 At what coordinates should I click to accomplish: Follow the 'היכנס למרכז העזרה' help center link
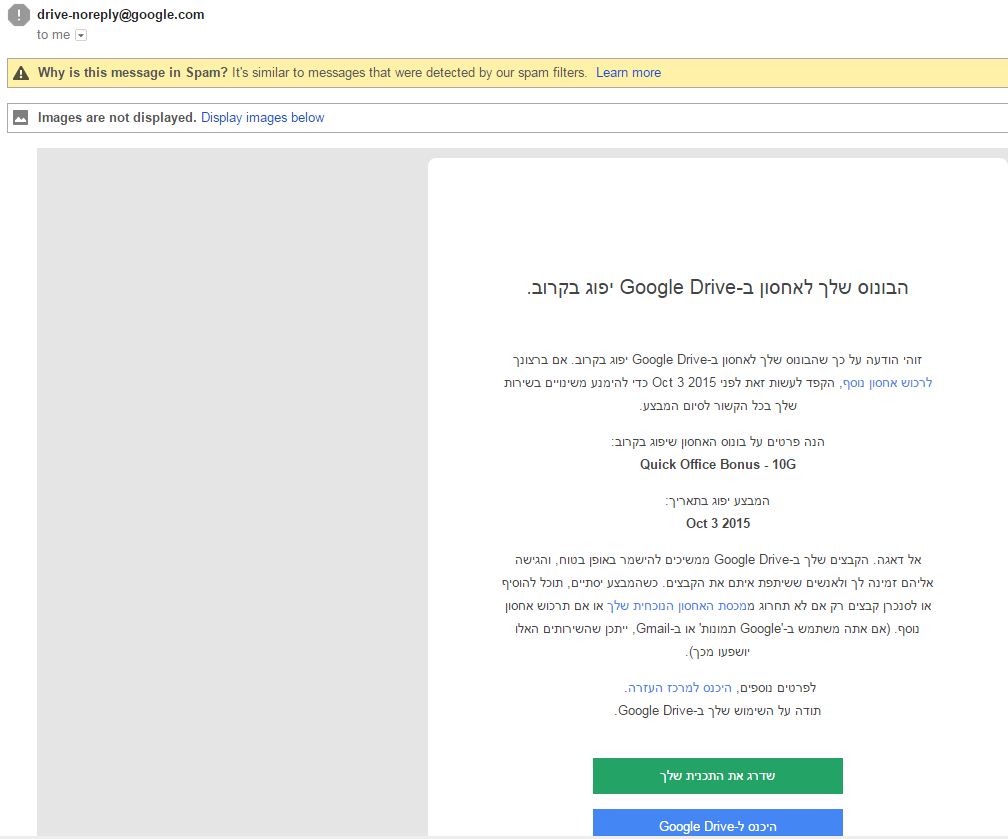pos(678,688)
